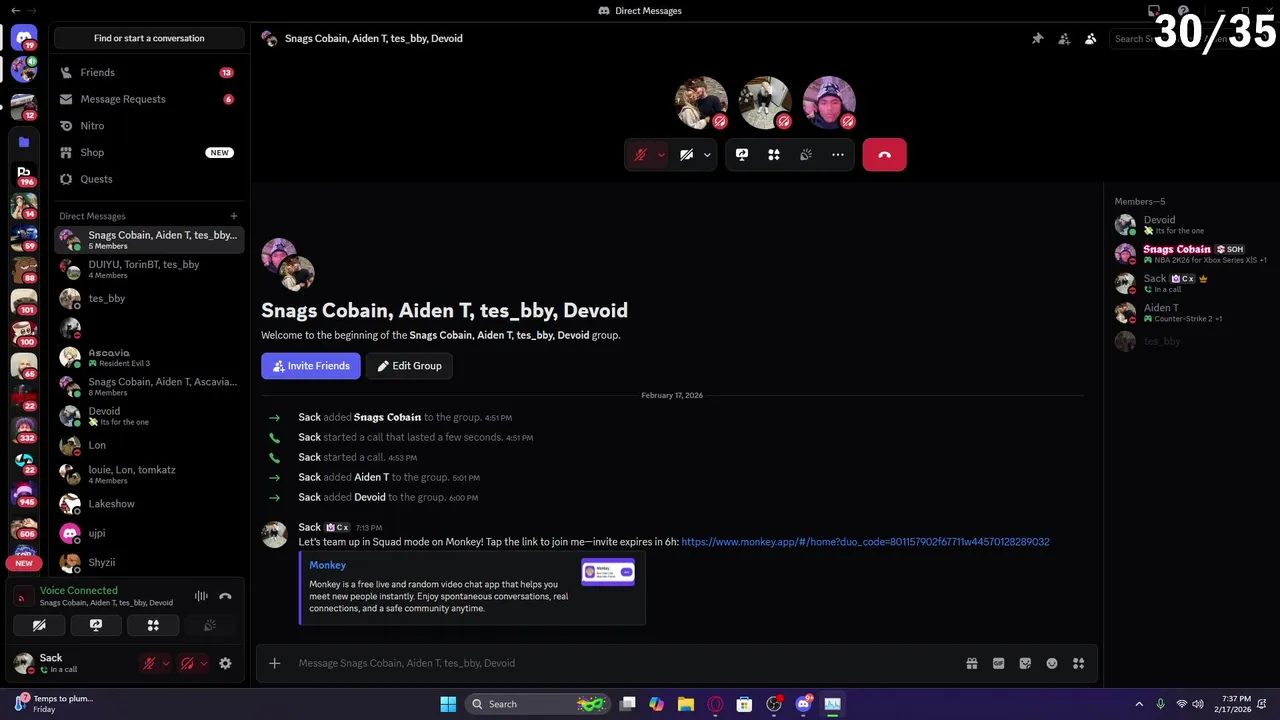Expand output device options beside deafen button

point(204,663)
